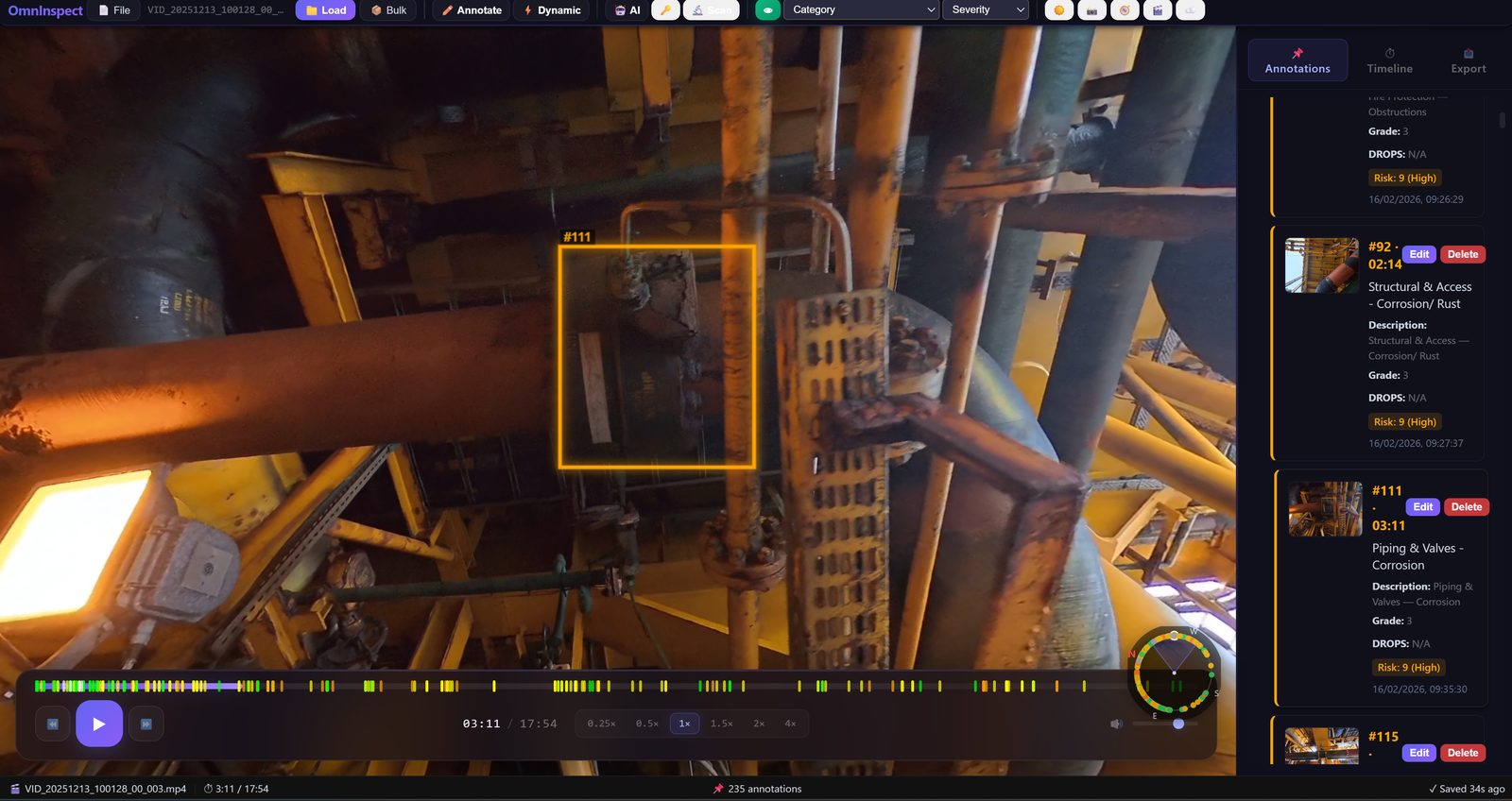
Task: Click the Risk: 9 (High) badge for #92
Action: 1405,422
